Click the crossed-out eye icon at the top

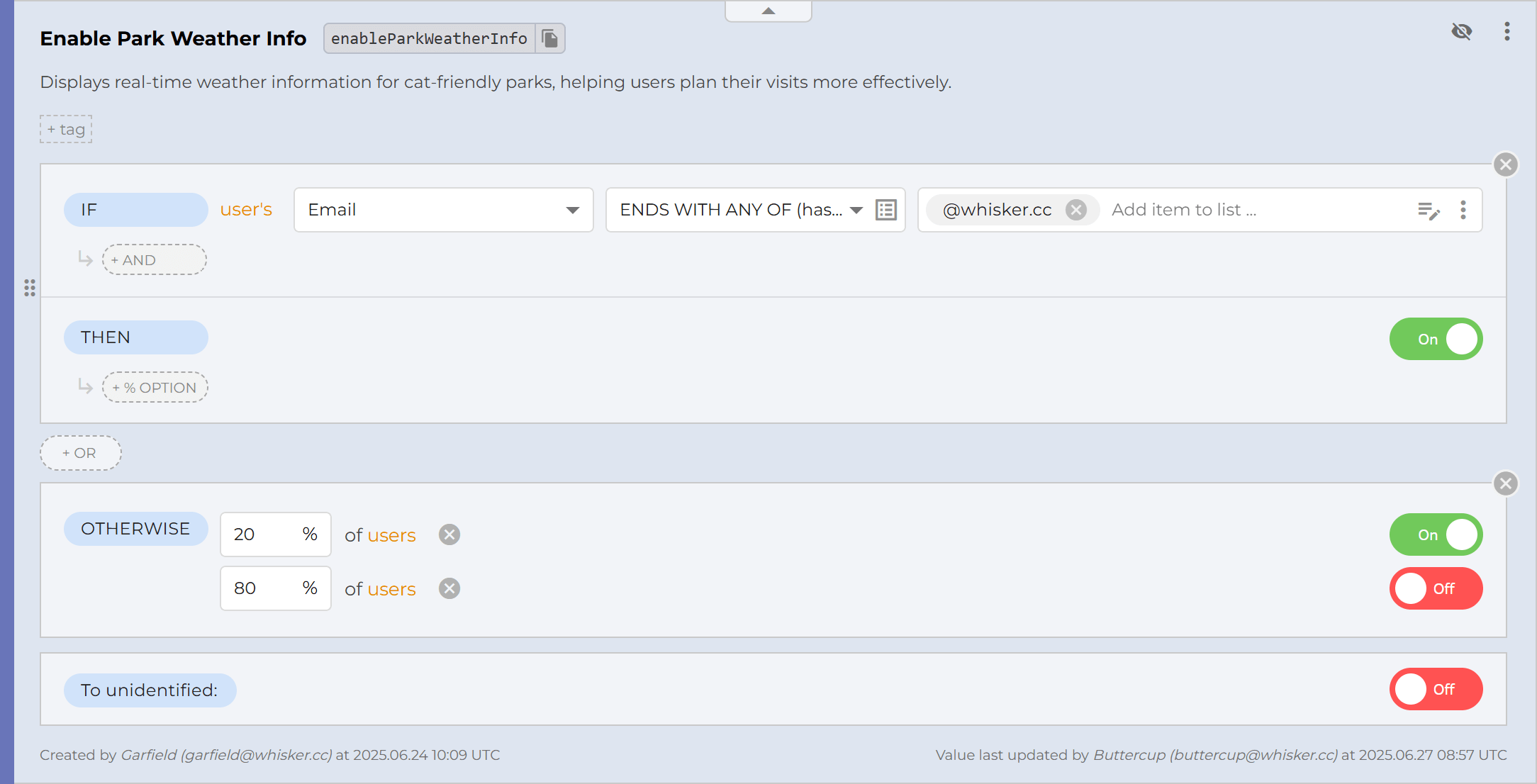(1462, 31)
